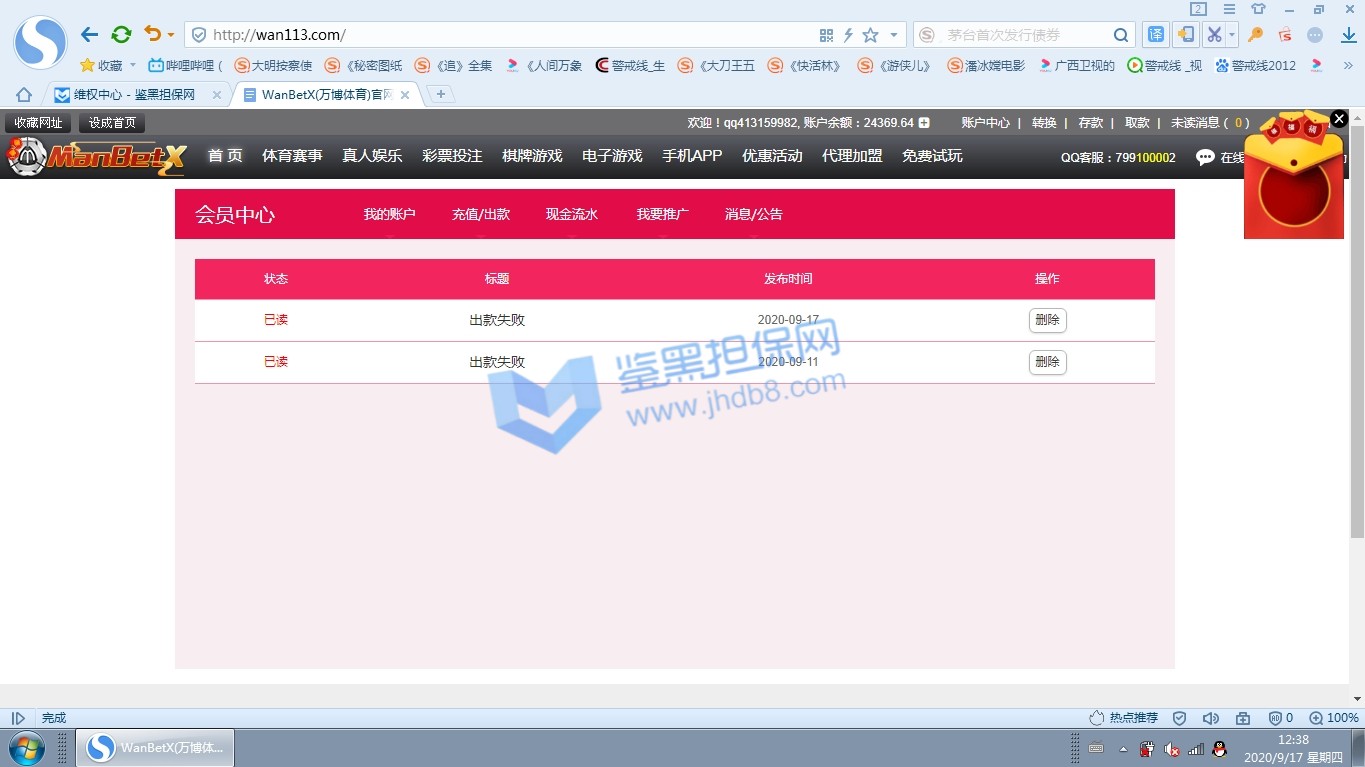Expand the undo arrow dropdown
Viewport: 1365px width, 767px height.
[171, 35]
